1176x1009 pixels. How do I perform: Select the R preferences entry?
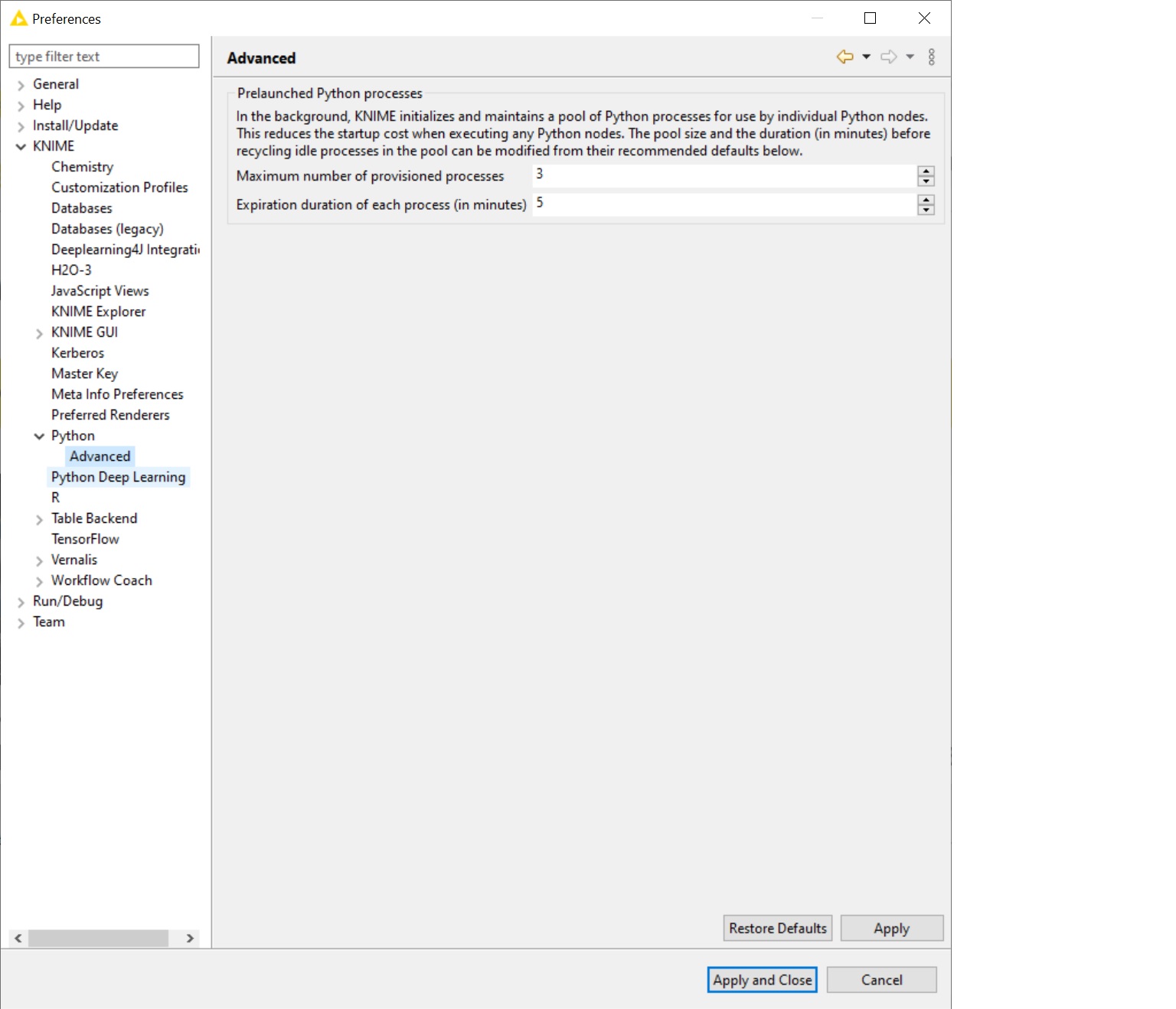[x=55, y=498]
